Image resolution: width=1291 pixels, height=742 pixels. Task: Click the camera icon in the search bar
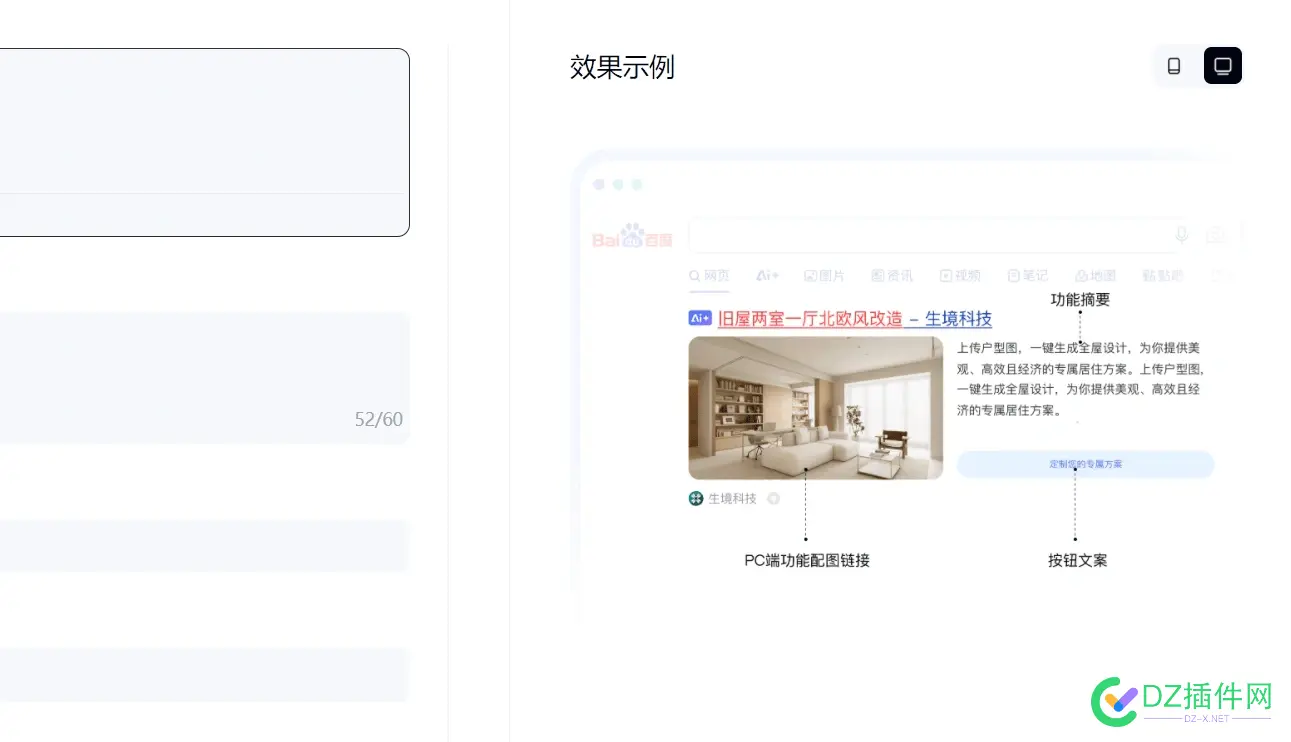tap(1215, 234)
